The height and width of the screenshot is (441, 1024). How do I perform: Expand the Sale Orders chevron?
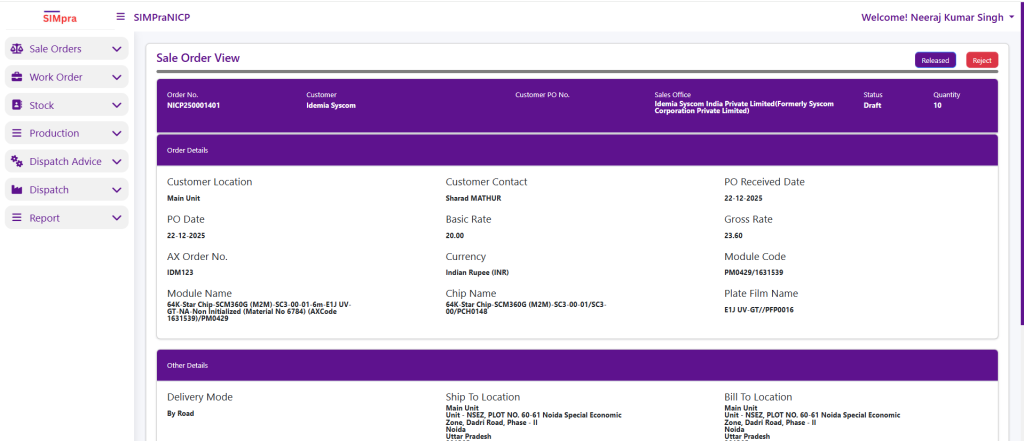117,49
